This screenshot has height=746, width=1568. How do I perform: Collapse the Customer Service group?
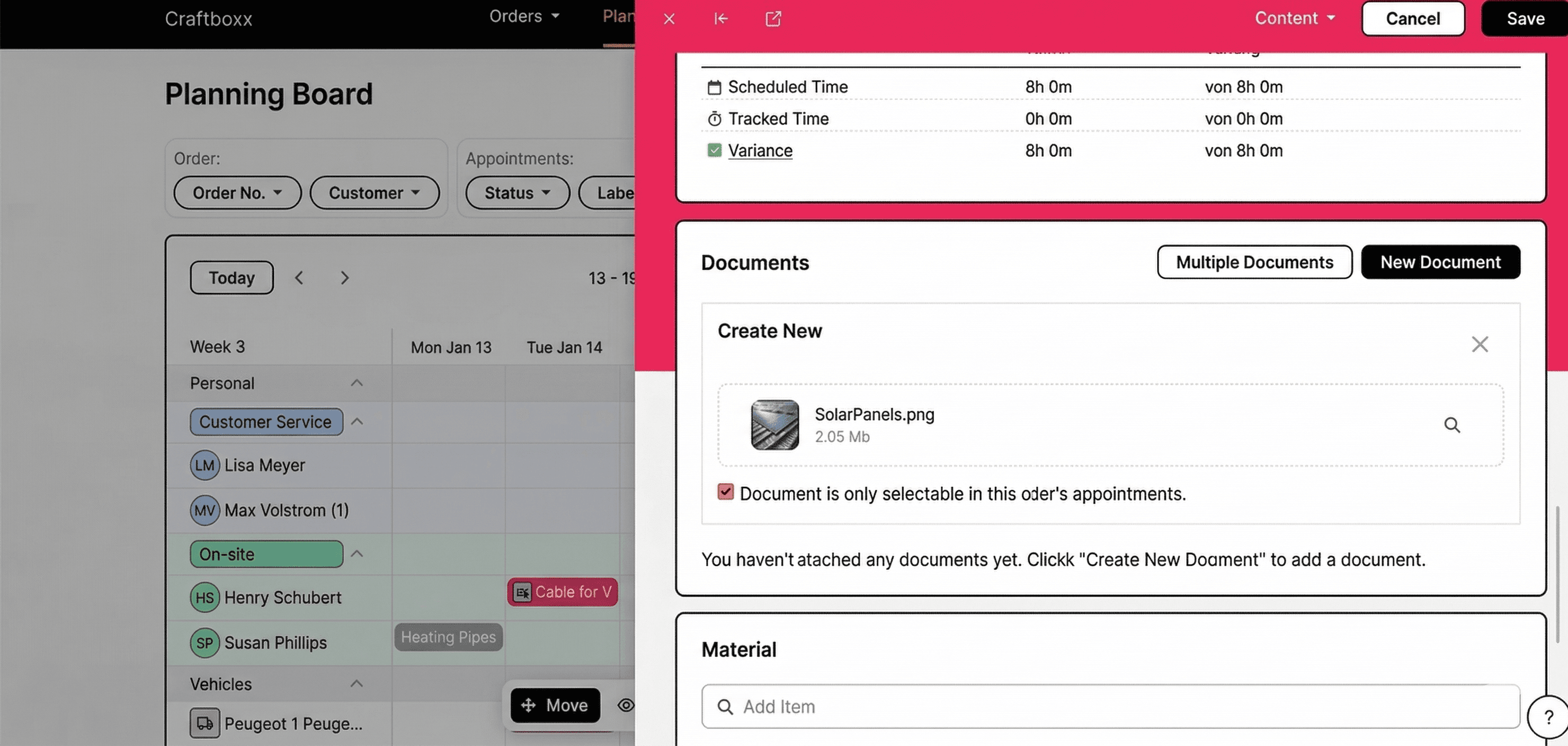tap(358, 421)
